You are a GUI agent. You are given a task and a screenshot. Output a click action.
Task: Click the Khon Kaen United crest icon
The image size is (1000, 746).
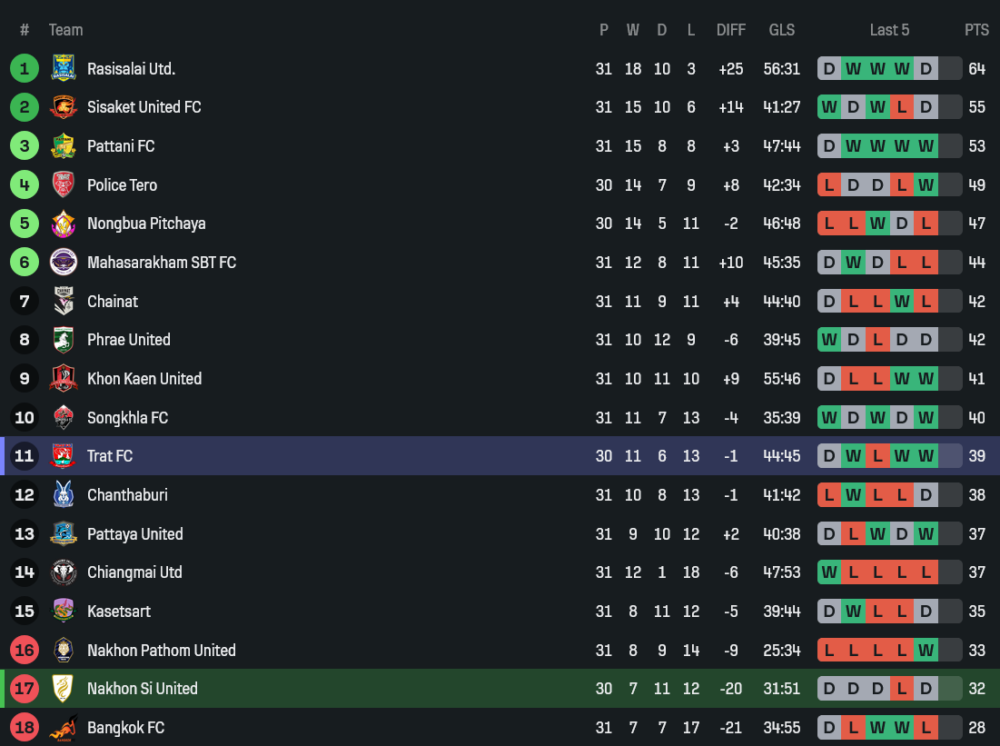(x=63, y=379)
